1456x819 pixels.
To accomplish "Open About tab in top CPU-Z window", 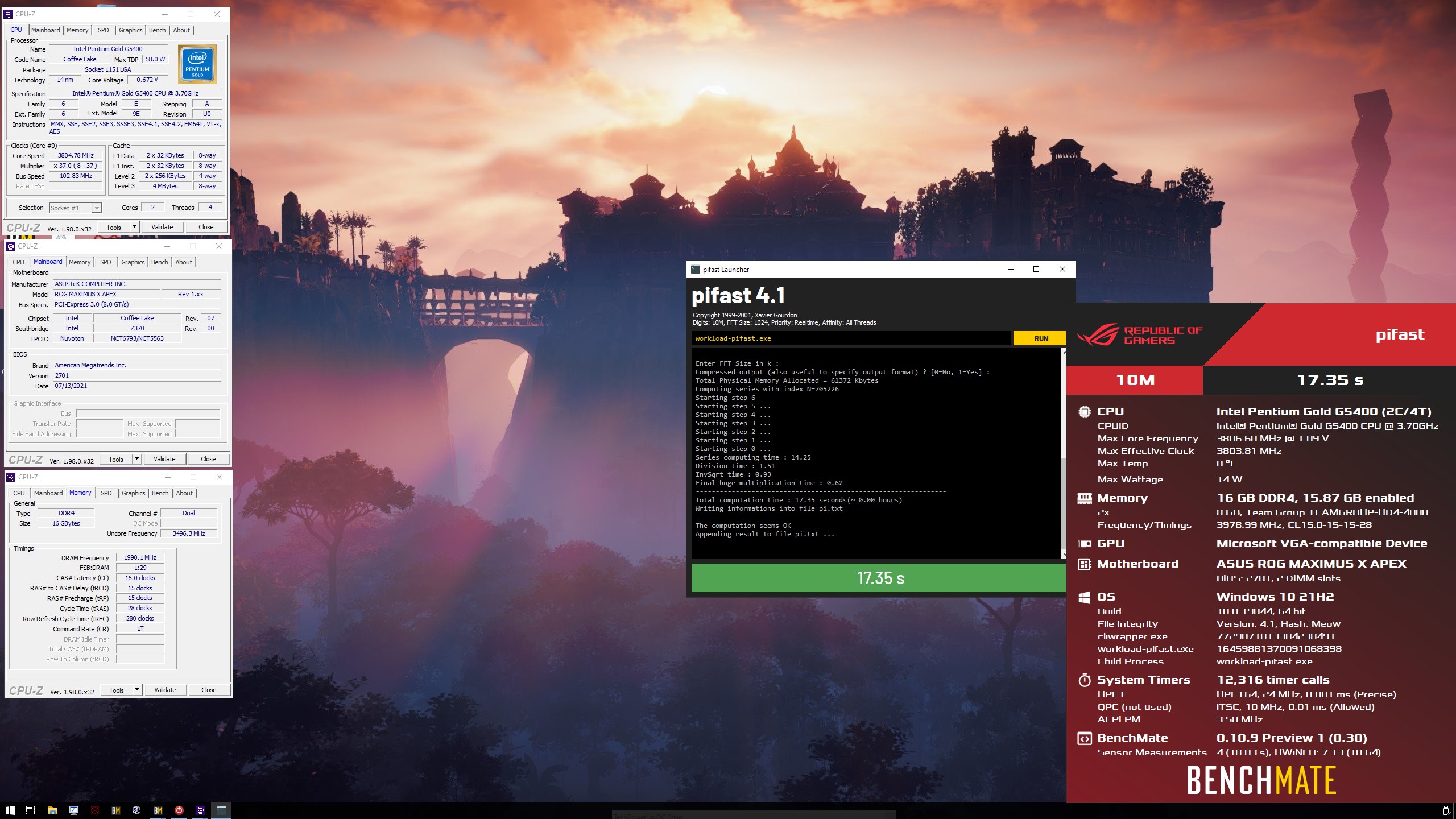I will [181, 30].
